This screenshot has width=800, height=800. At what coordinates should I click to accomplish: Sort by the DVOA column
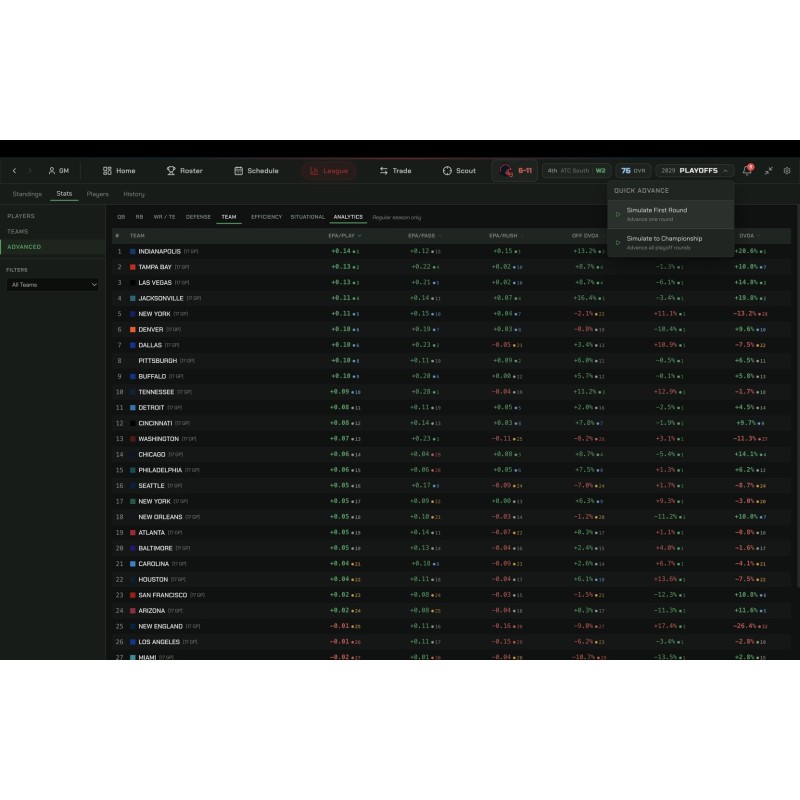[x=749, y=236]
